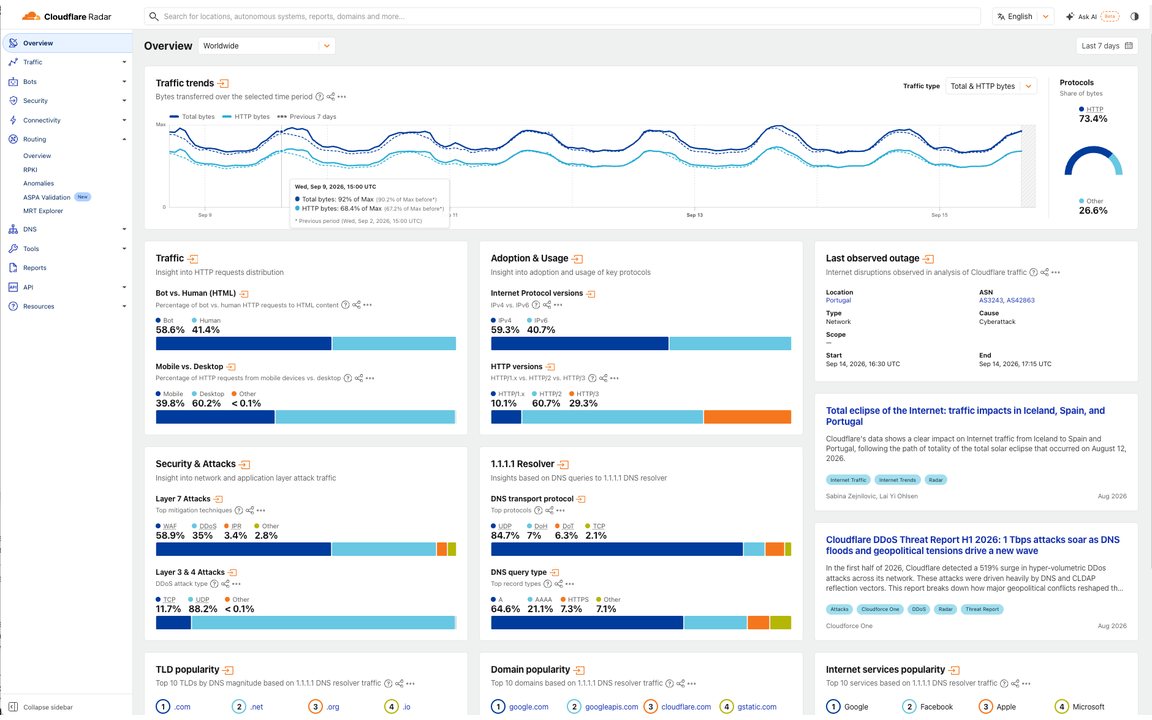1152x720 pixels.
Task: Open the Last 7 days date picker
Action: tap(1106, 46)
